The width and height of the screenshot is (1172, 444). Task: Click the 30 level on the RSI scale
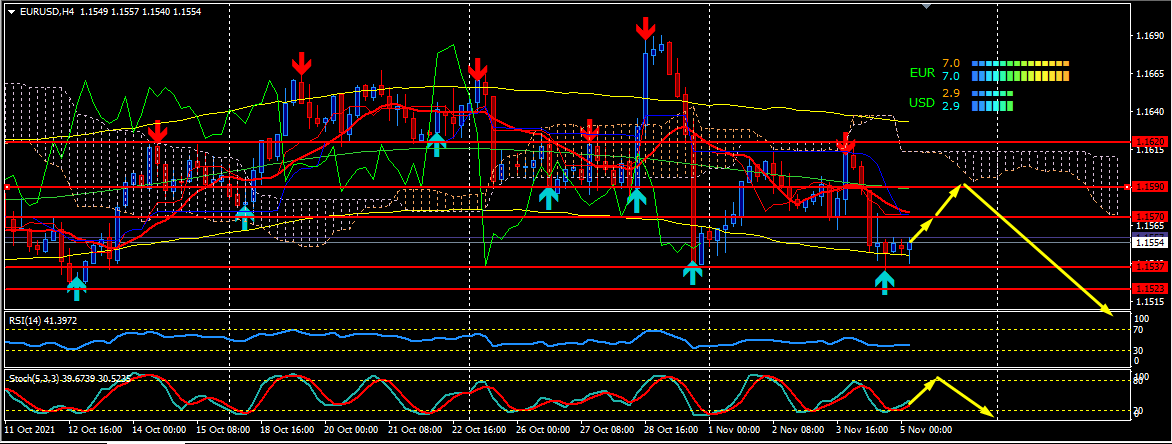(x=1139, y=350)
